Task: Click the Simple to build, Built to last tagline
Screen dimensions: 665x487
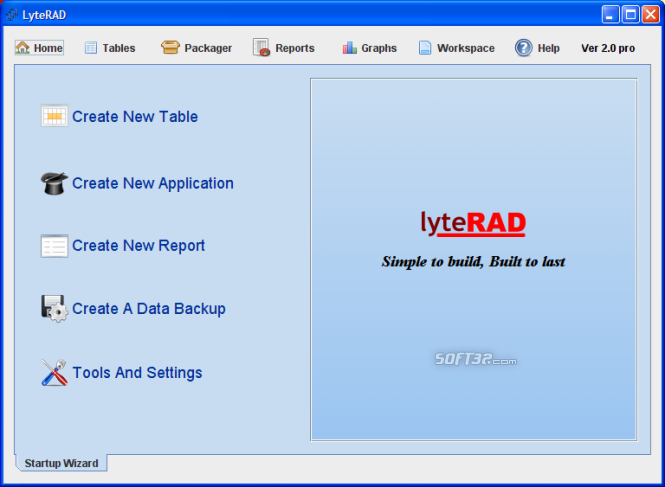Action: pyautogui.click(x=473, y=262)
